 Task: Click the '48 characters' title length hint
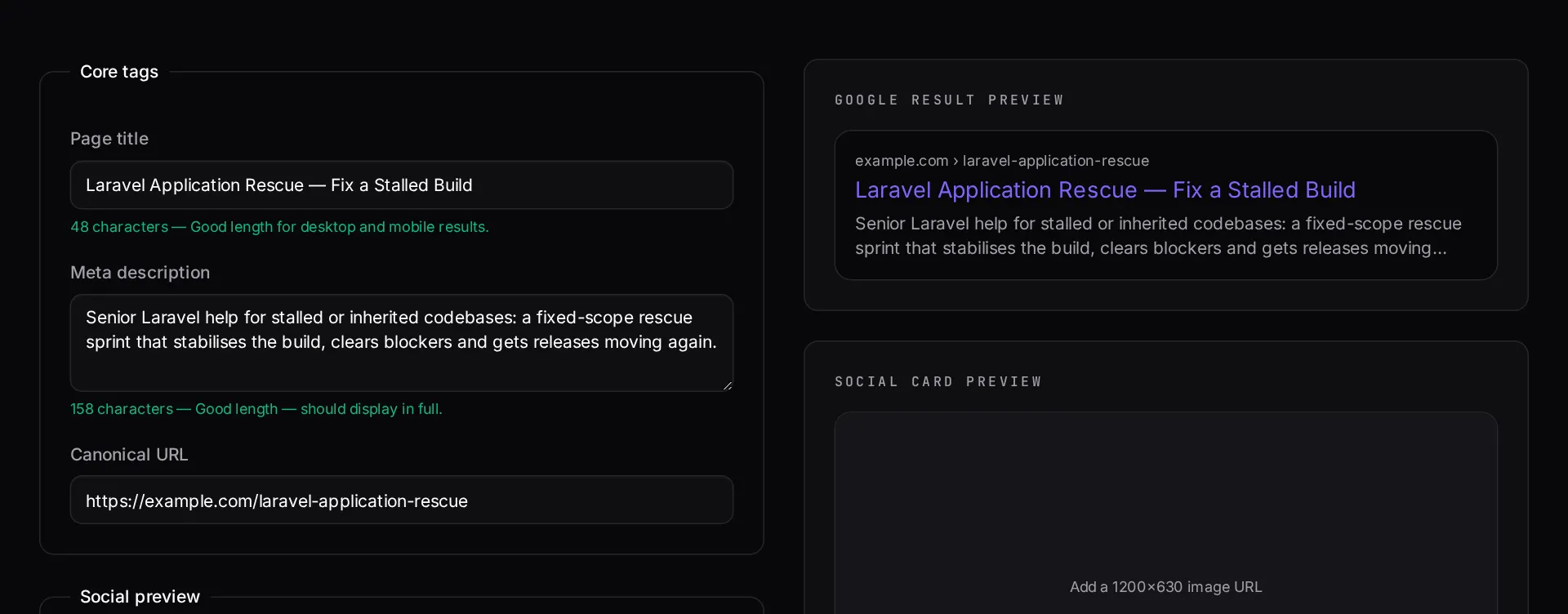point(279,227)
